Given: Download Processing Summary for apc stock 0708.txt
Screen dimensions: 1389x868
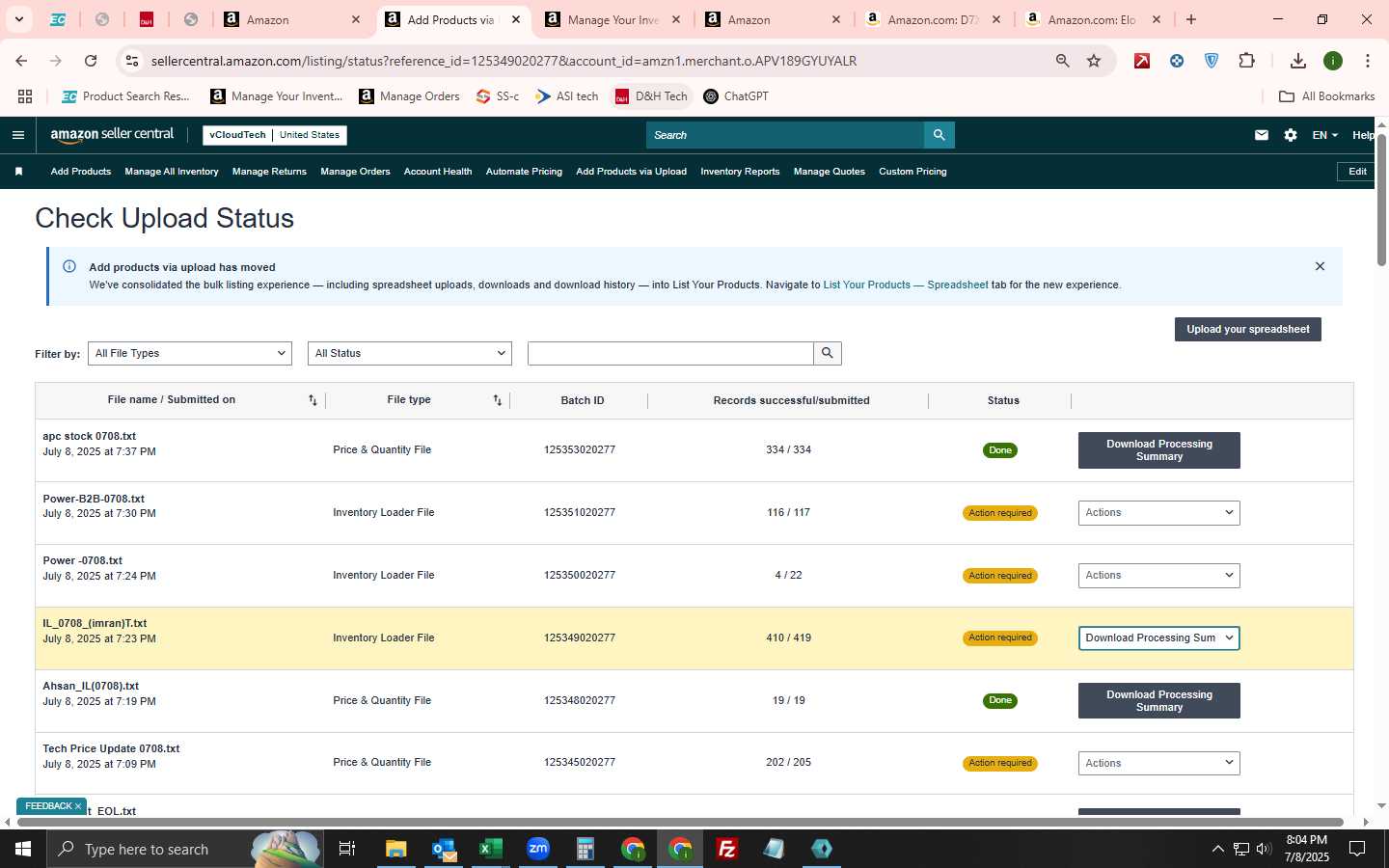Looking at the screenshot, I should (x=1158, y=450).
